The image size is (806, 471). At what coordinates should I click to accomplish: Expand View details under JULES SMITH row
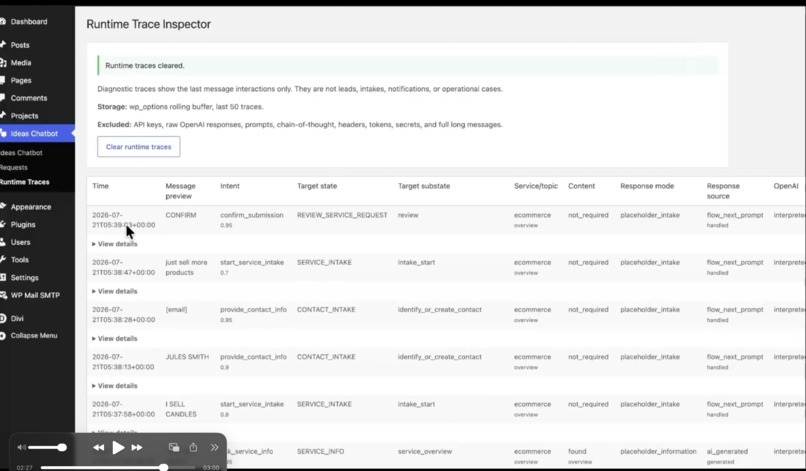tap(115, 386)
